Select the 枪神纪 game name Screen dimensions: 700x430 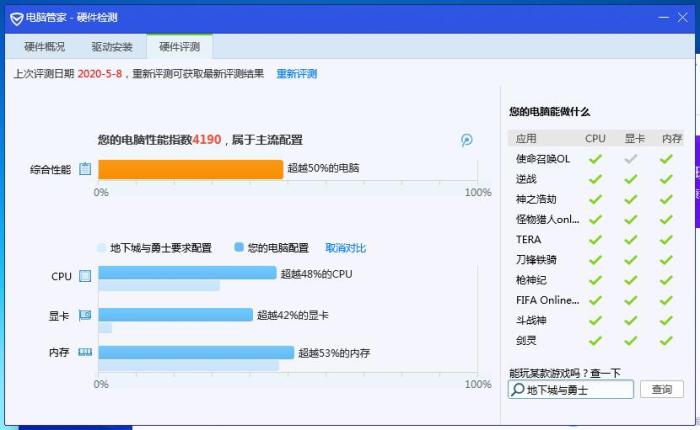(531, 280)
